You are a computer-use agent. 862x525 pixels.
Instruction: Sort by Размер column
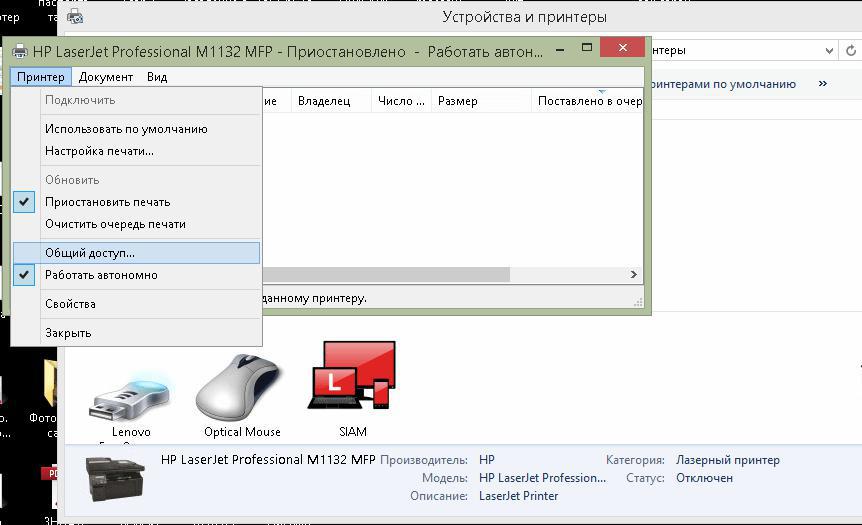pyautogui.click(x=481, y=101)
